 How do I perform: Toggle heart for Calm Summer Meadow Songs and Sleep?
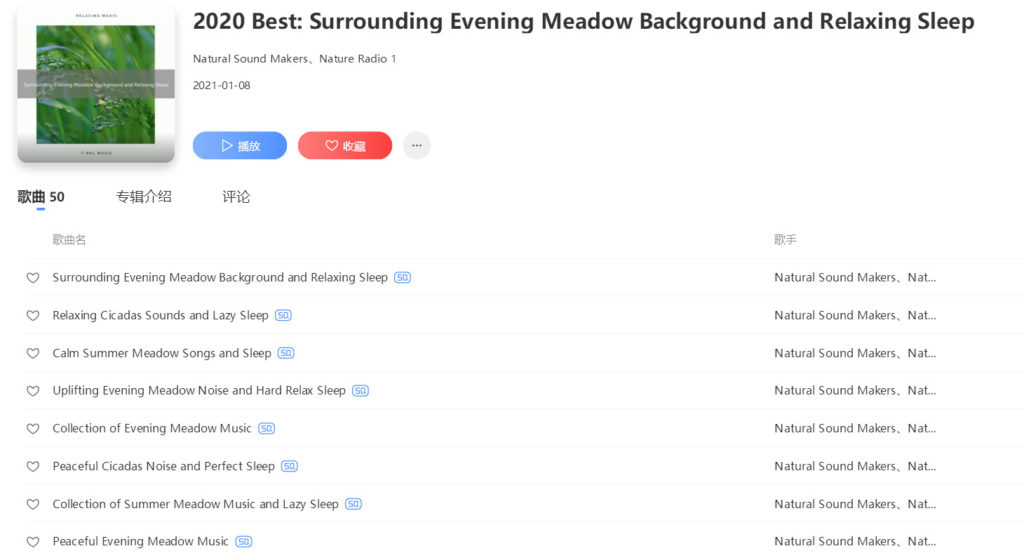[x=33, y=354]
